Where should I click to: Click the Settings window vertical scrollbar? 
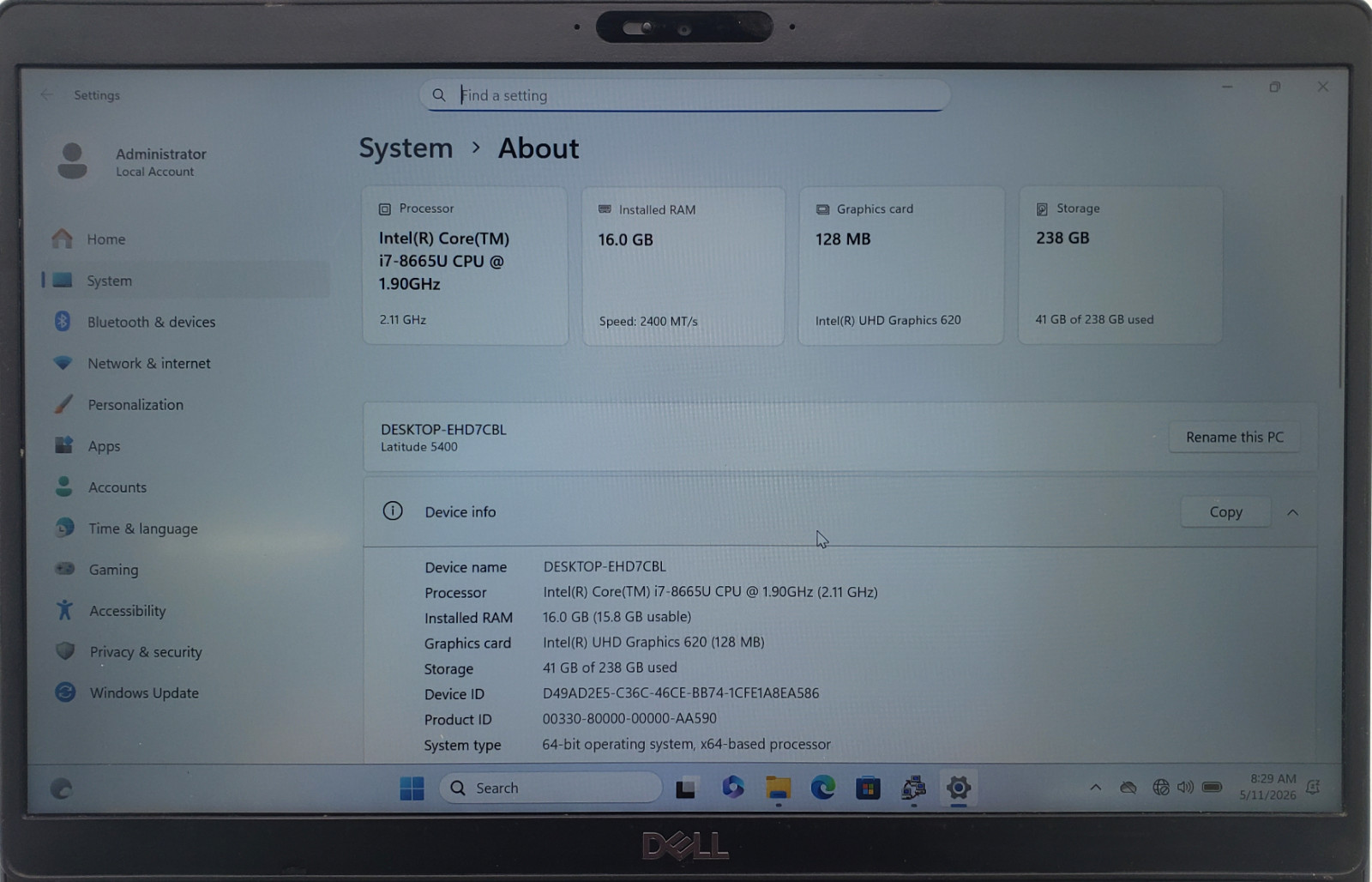pyautogui.click(x=1341, y=292)
